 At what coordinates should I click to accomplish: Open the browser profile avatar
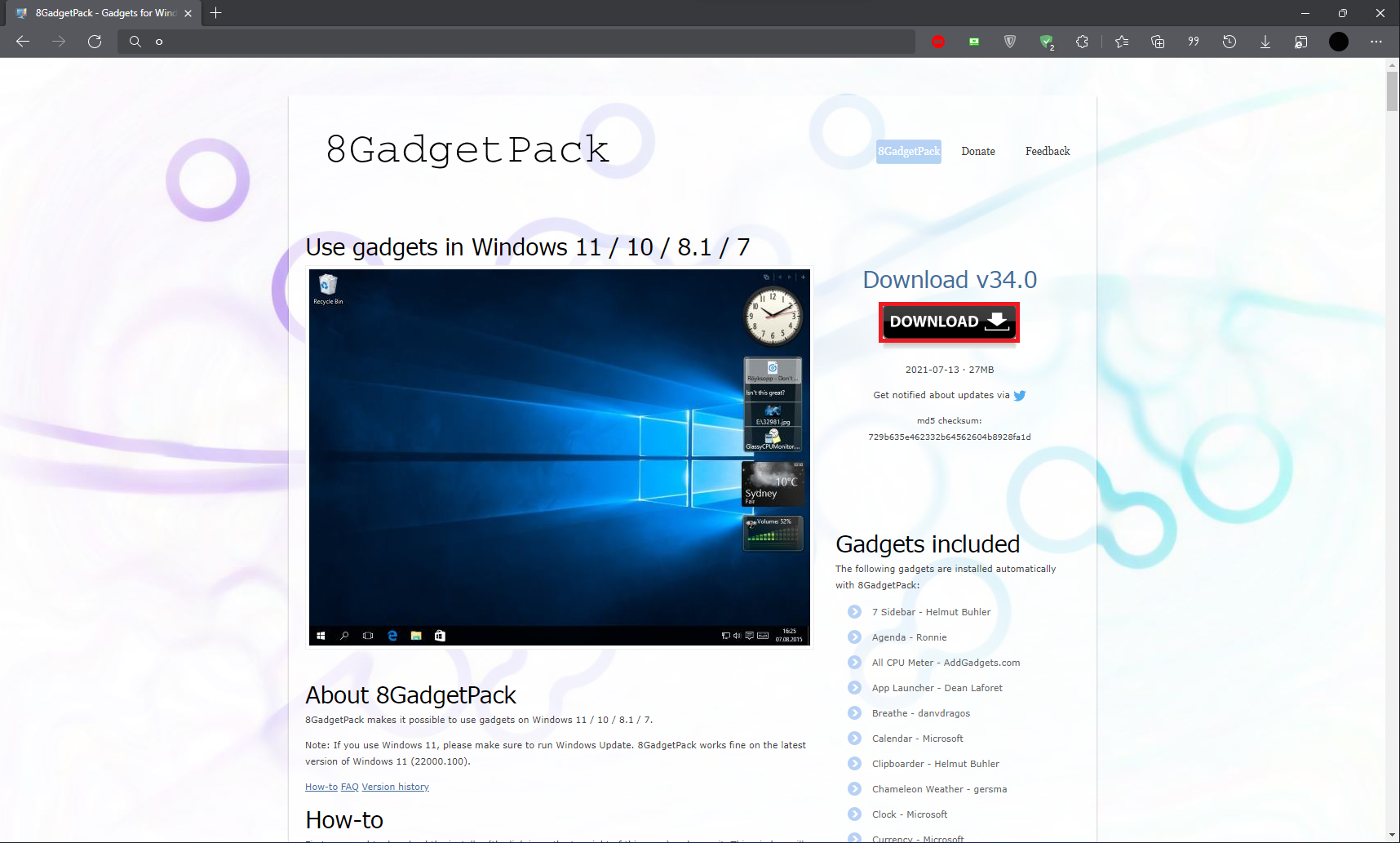[x=1339, y=42]
